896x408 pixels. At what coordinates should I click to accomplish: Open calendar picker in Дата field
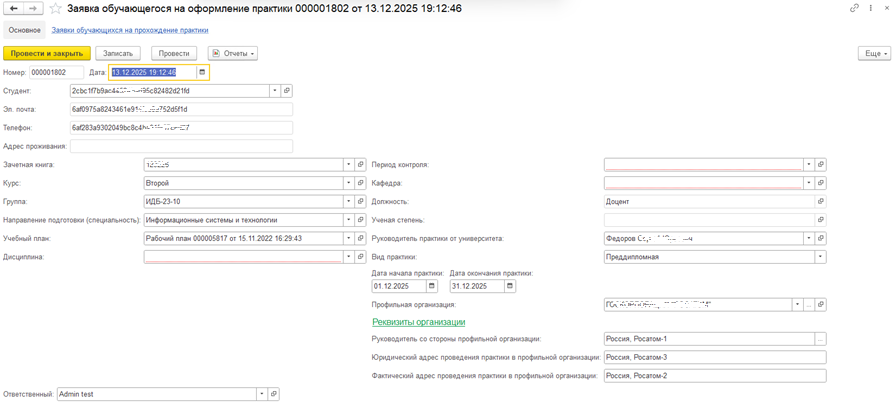click(202, 72)
